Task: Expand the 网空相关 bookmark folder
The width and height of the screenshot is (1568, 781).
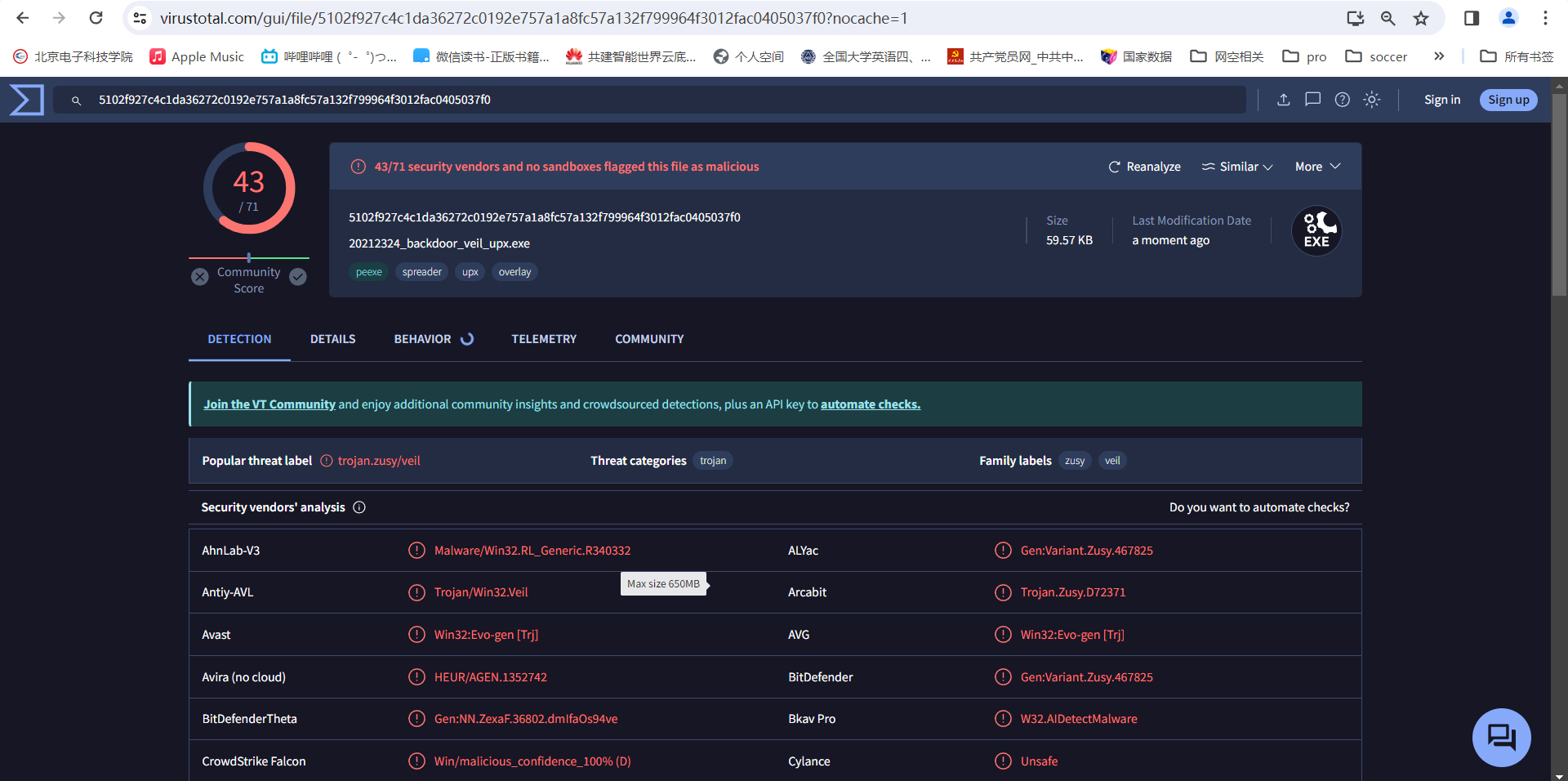Action: (1227, 56)
